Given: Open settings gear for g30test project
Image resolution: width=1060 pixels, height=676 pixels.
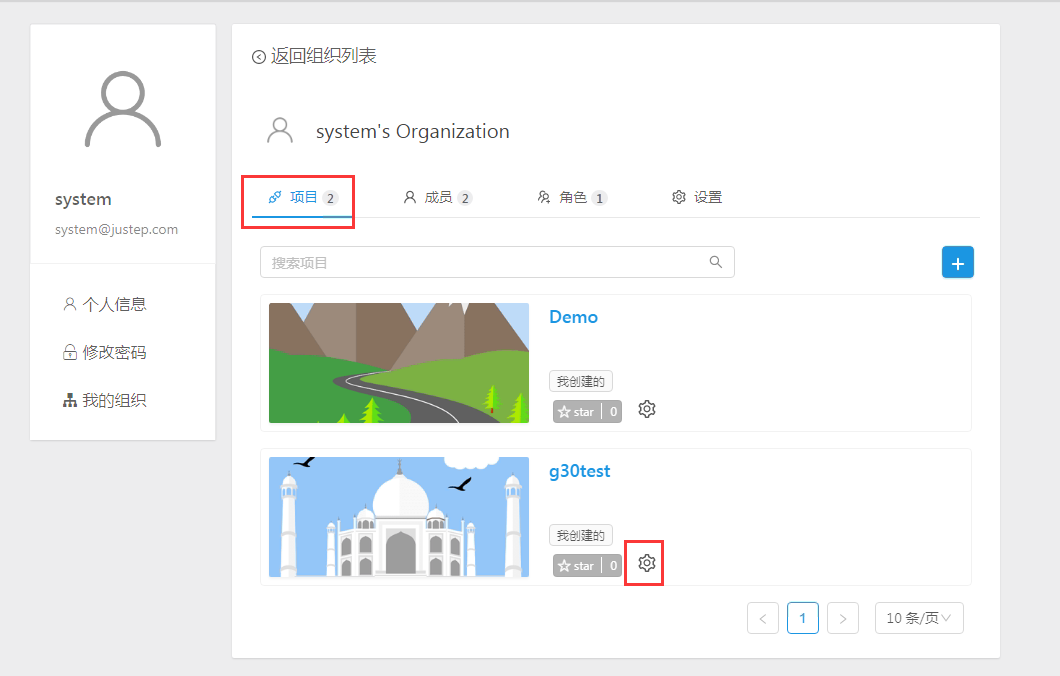Looking at the screenshot, I should (647, 563).
